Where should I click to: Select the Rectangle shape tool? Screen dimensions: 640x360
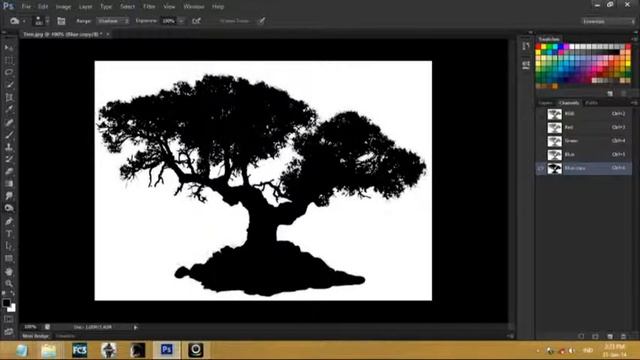tap(9, 258)
